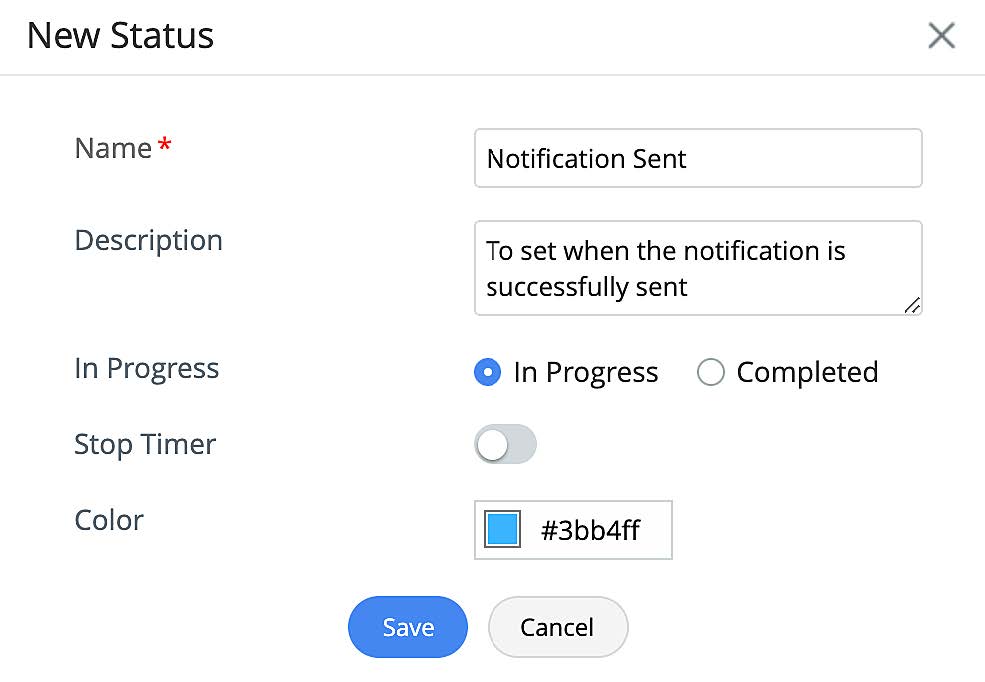Click the Color label text
This screenshot has height=682, width=985.
coord(109,520)
